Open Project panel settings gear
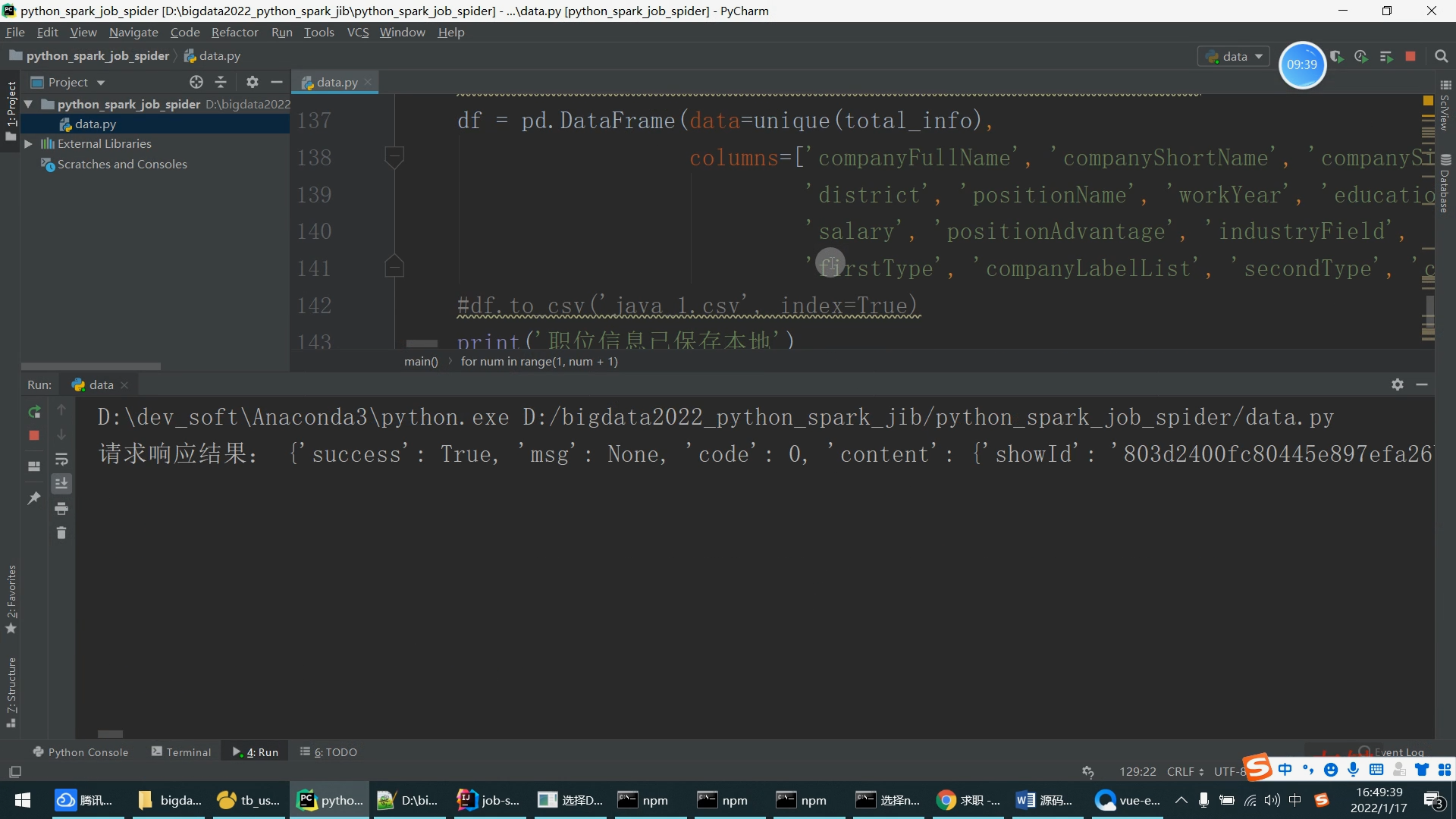This screenshot has width=1456, height=819. 253,82
